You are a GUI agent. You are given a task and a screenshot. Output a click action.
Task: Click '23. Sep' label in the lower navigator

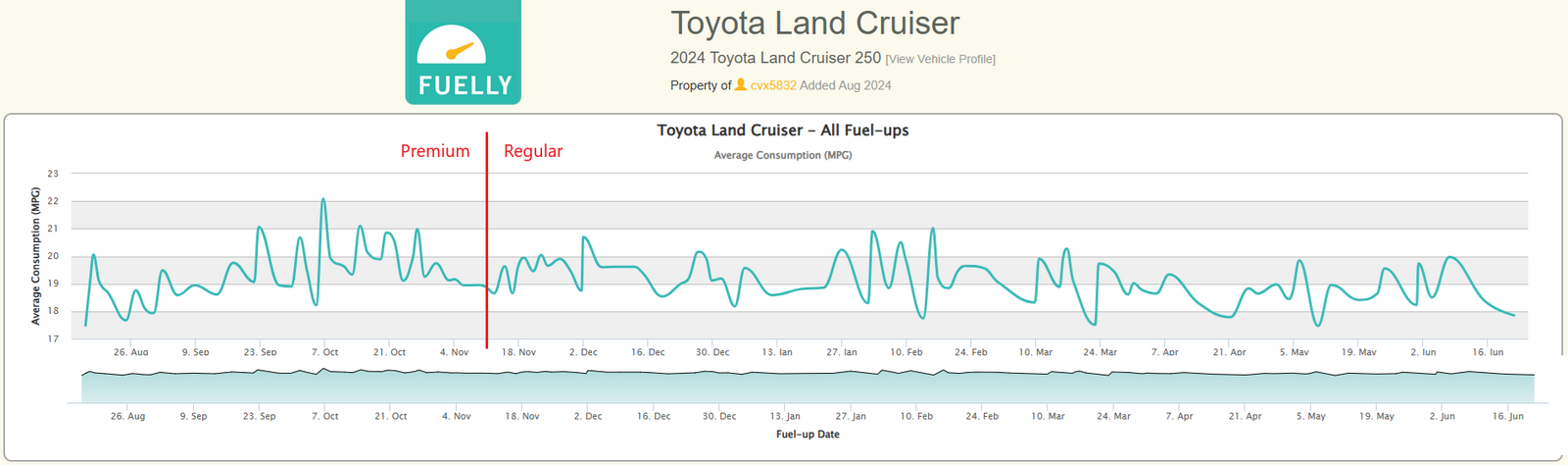click(260, 416)
